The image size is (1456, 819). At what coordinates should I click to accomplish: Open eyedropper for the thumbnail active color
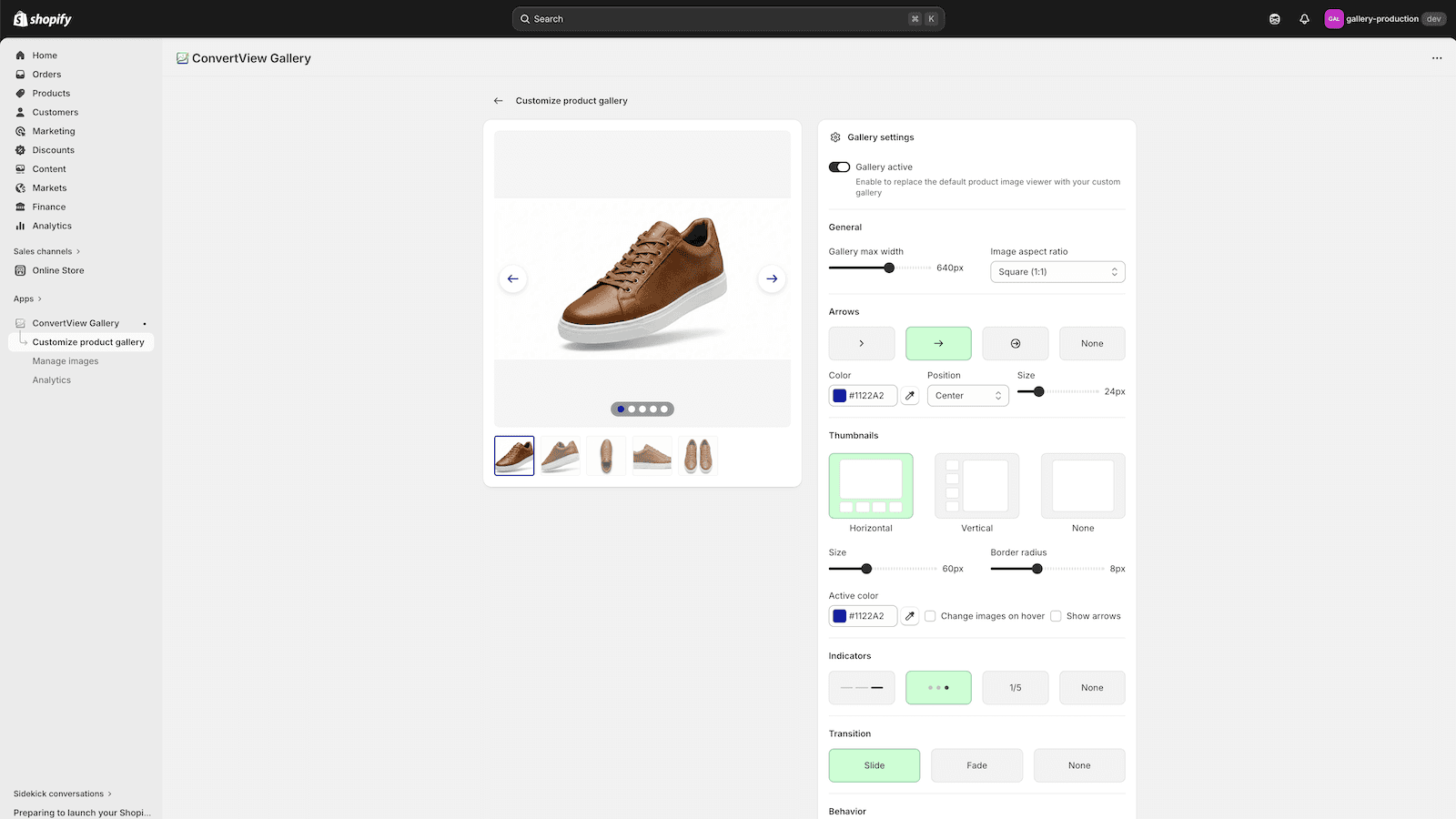coord(910,616)
